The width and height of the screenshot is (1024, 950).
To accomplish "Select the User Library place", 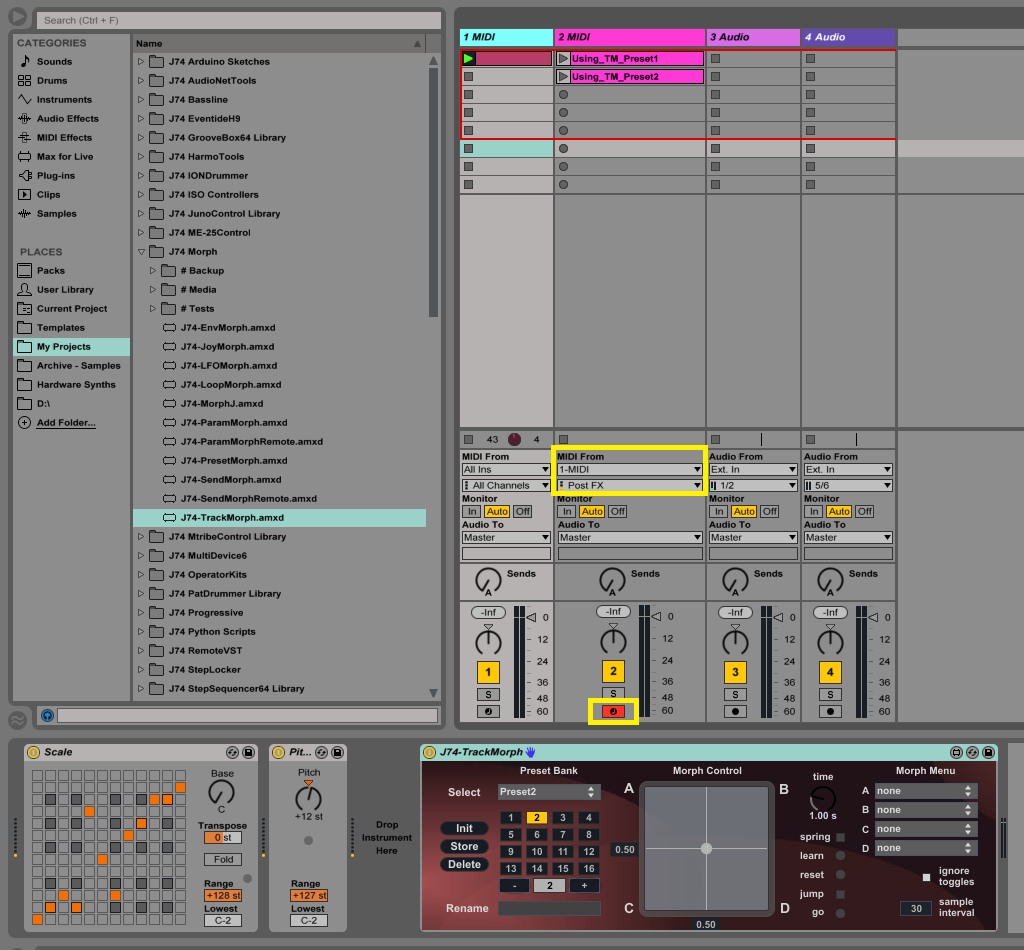I will [x=65, y=290].
